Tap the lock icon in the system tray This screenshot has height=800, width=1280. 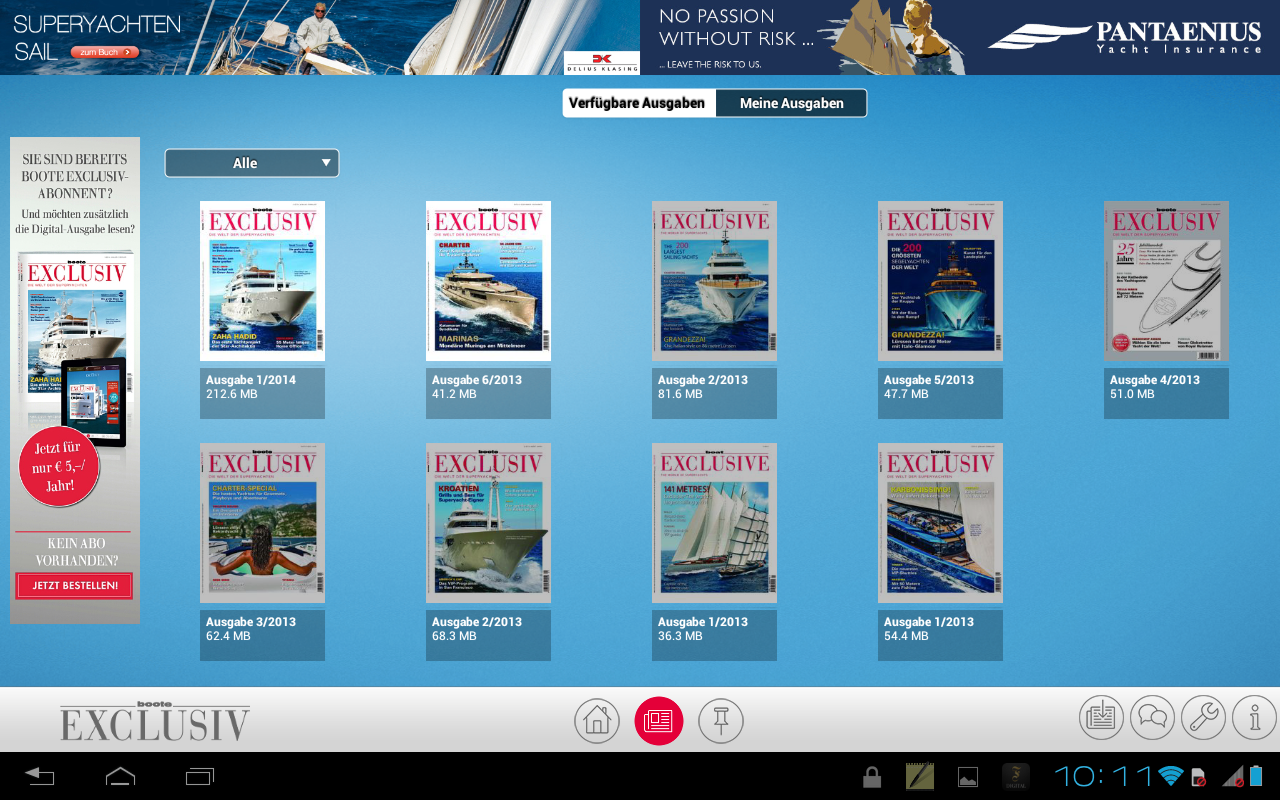[x=872, y=777]
